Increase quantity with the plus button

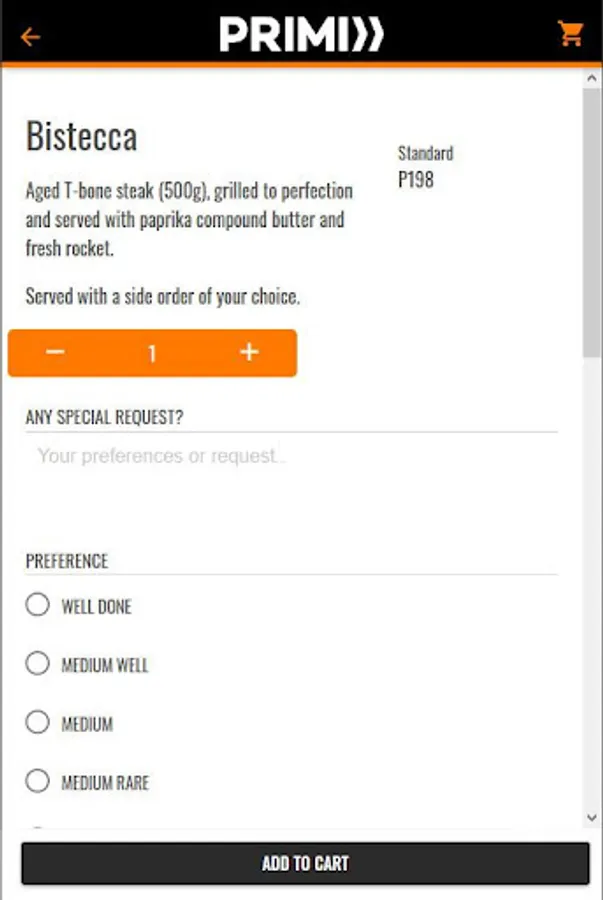[249, 353]
